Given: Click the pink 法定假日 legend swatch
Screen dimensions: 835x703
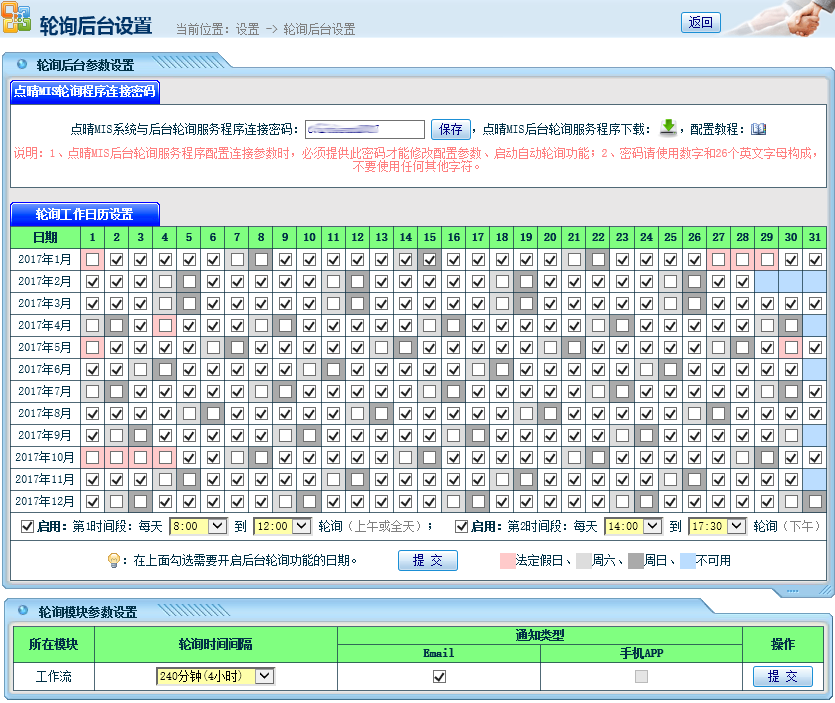Looking at the screenshot, I should click(507, 560).
